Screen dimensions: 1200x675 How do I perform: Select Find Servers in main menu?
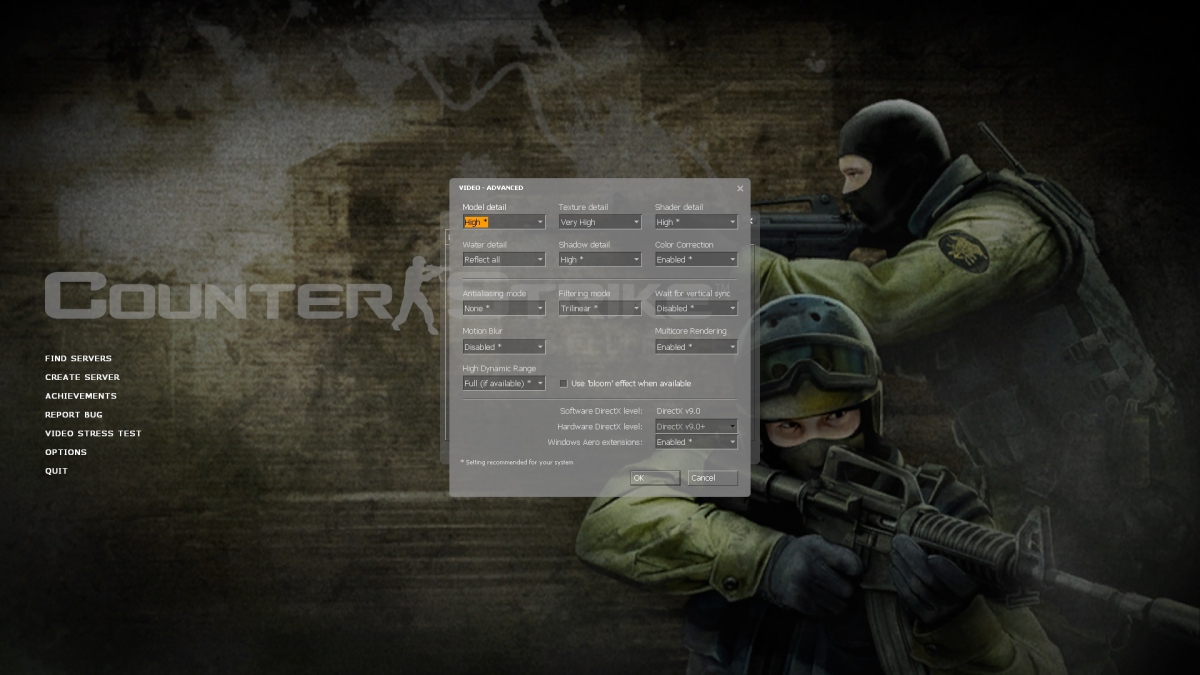(x=78, y=358)
